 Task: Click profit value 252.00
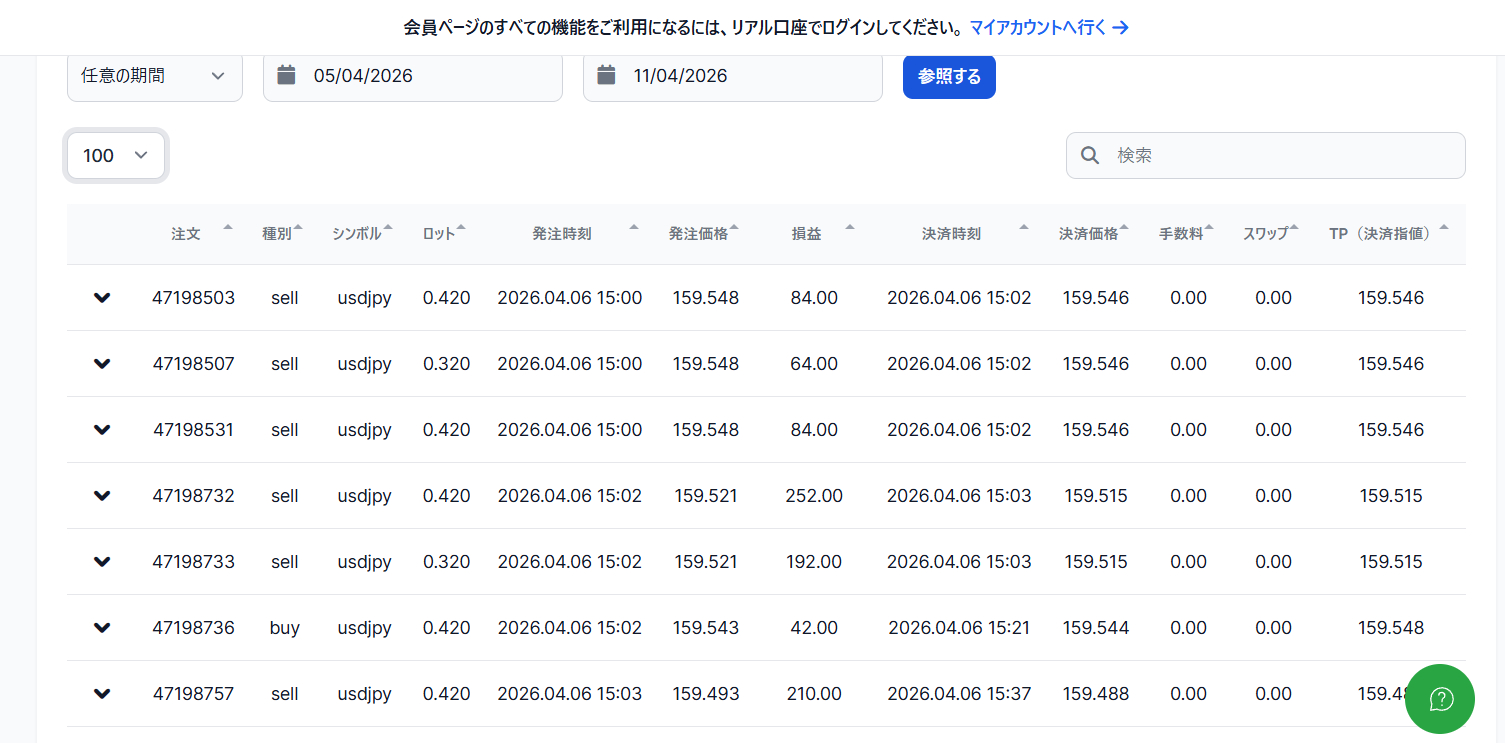pos(814,496)
